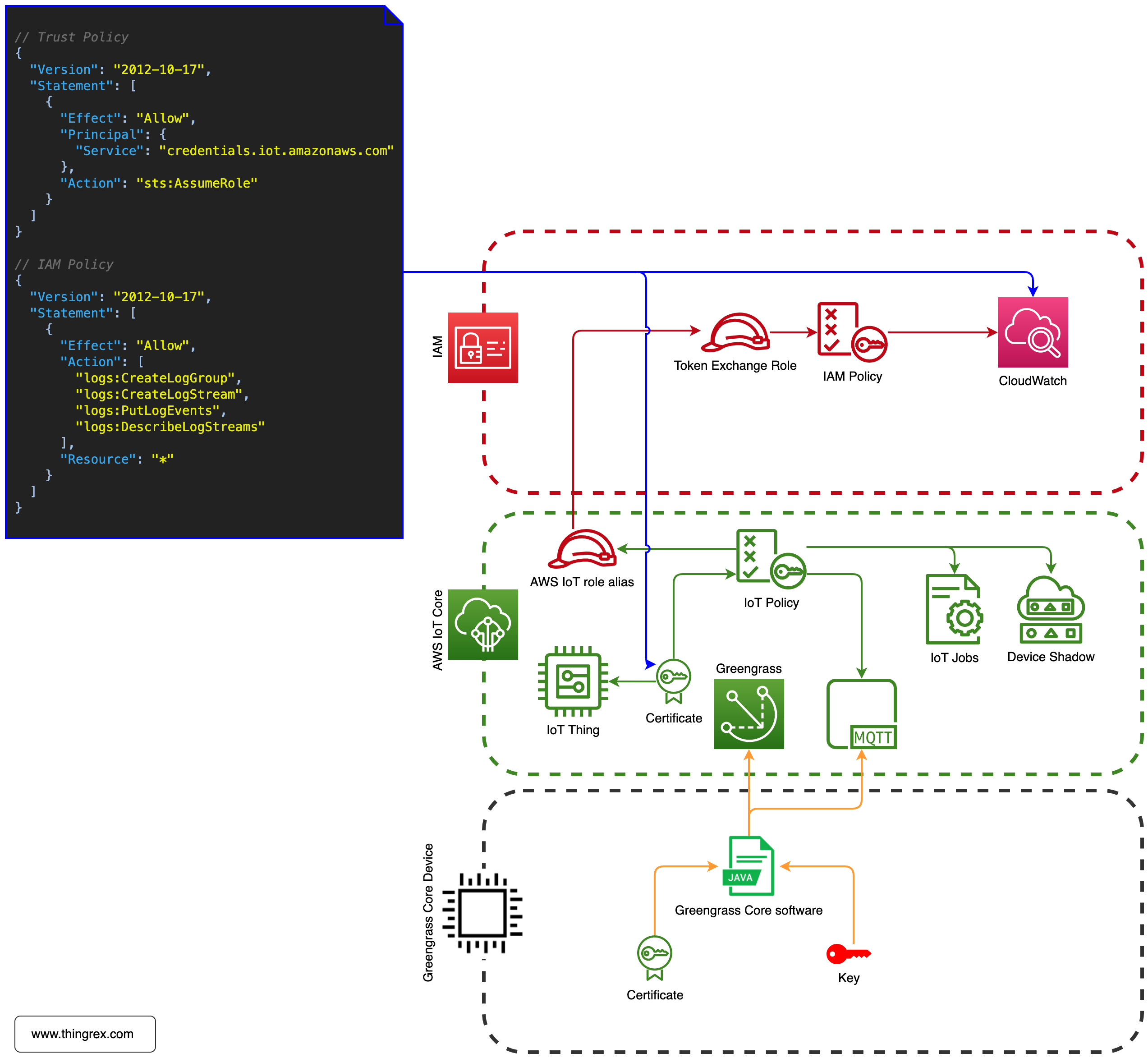Select the vertical Greengrass Core Device label
Image resolution: width=1148 pixels, height=1058 pixels.
(x=428, y=913)
